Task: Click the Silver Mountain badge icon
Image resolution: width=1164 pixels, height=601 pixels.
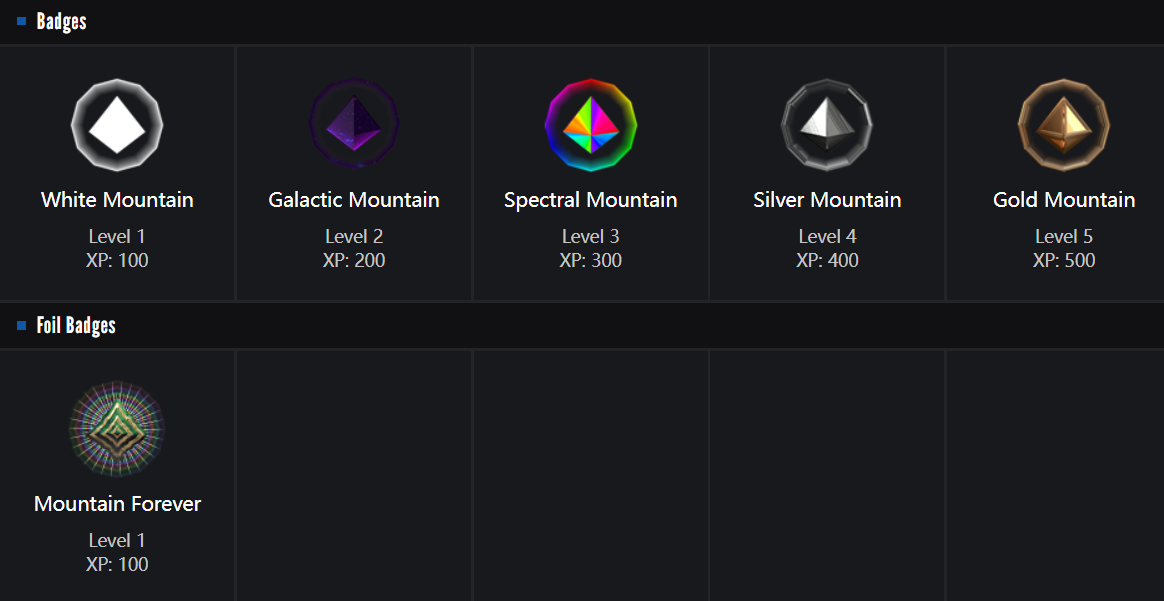Action: pyautogui.click(x=827, y=125)
